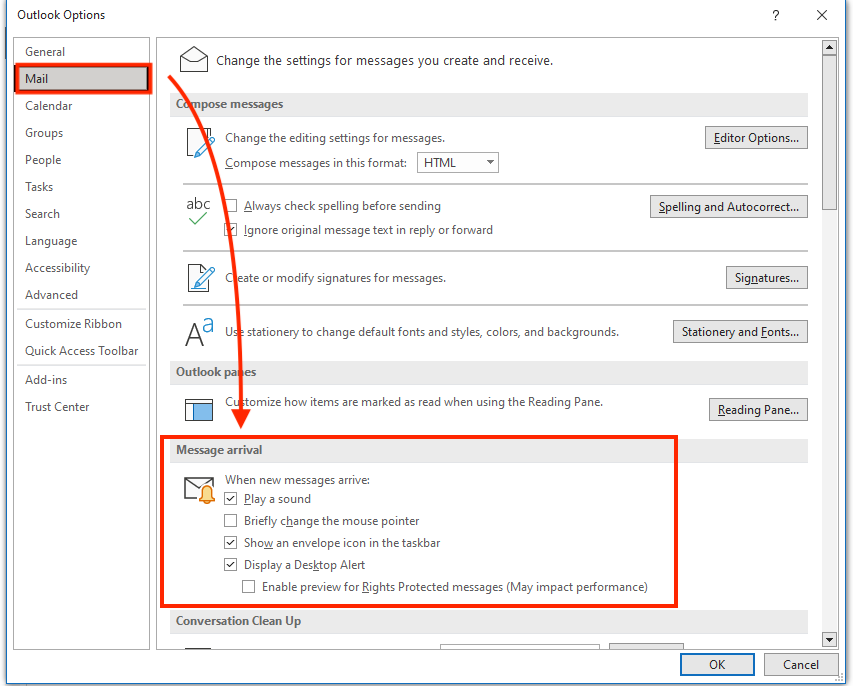Screen dimensions: 853x686
Task: Open the Groups options category
Action: coord(82,133)
